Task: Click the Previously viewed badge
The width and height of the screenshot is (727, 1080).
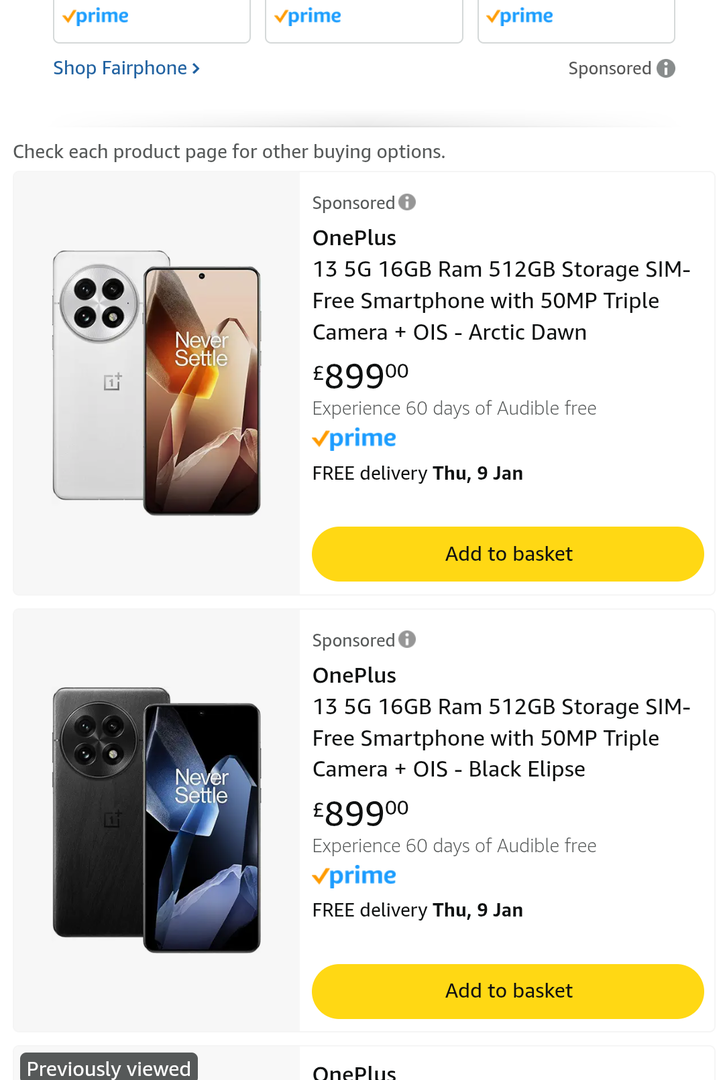Action: coord(108,1068)
